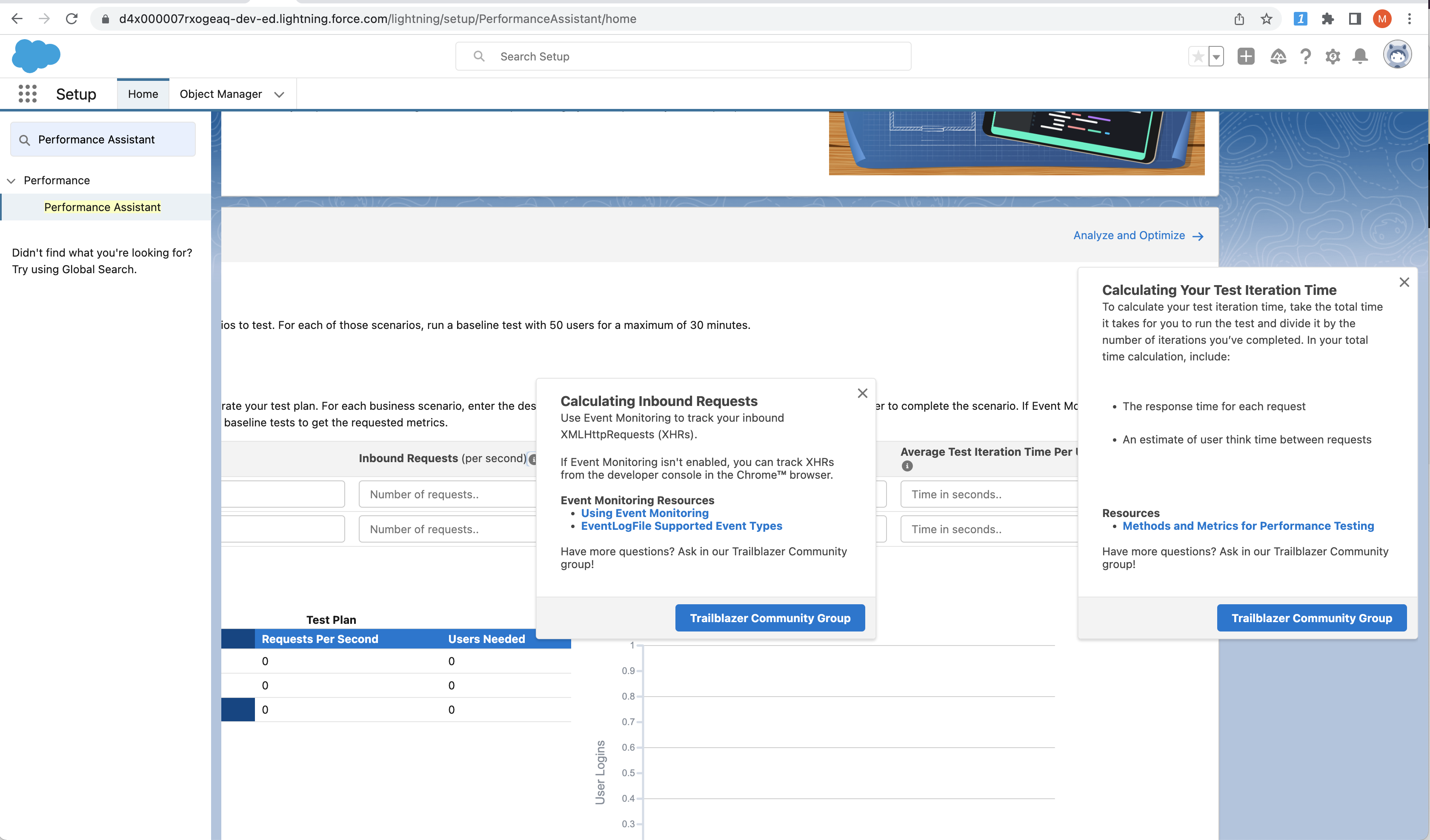The width and height of the screenshot is (1430, 840).
Task: Click Trailblazer Community Group in Inbound Requests popup
Action: [770, 618]
